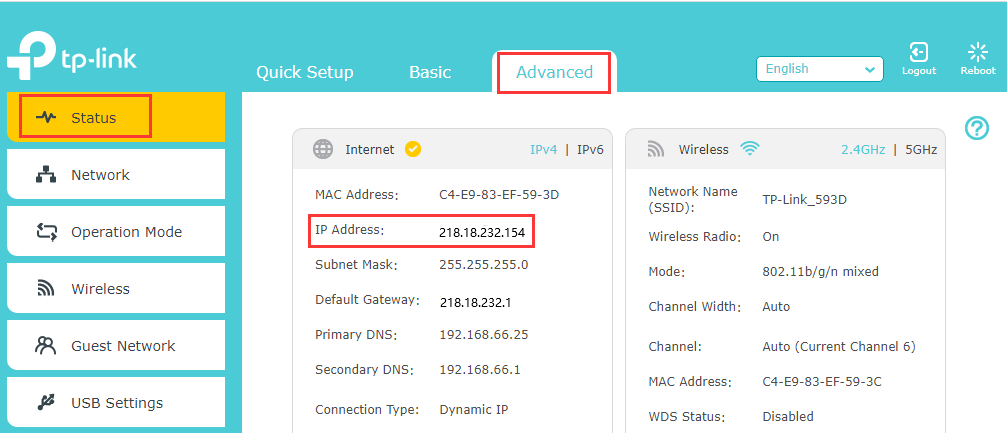Open the Quick Setup tab
The image size is (1007, 433).
pos(304,72)
